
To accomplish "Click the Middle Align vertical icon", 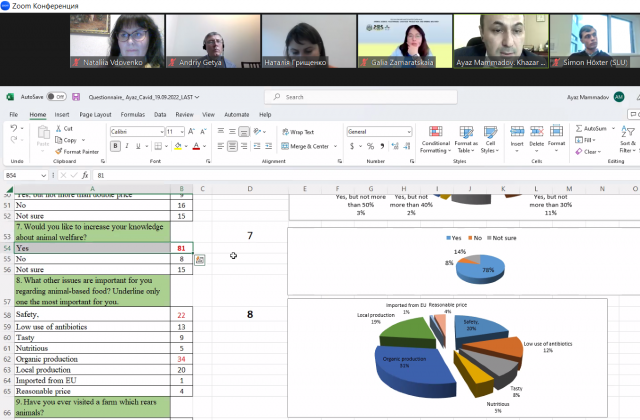I will point(232,131).
